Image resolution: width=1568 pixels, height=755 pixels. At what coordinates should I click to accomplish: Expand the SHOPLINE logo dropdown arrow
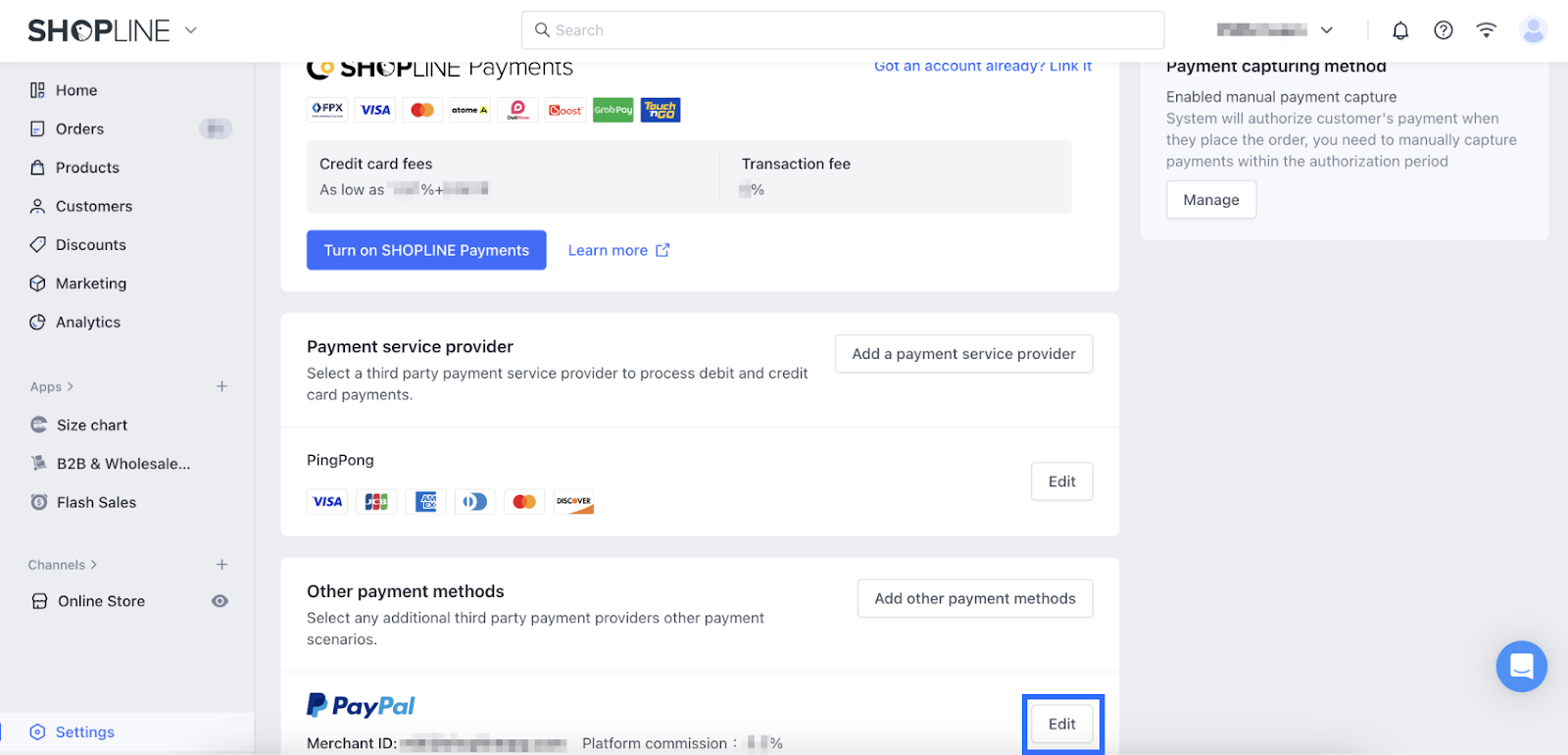pos(191,30)
